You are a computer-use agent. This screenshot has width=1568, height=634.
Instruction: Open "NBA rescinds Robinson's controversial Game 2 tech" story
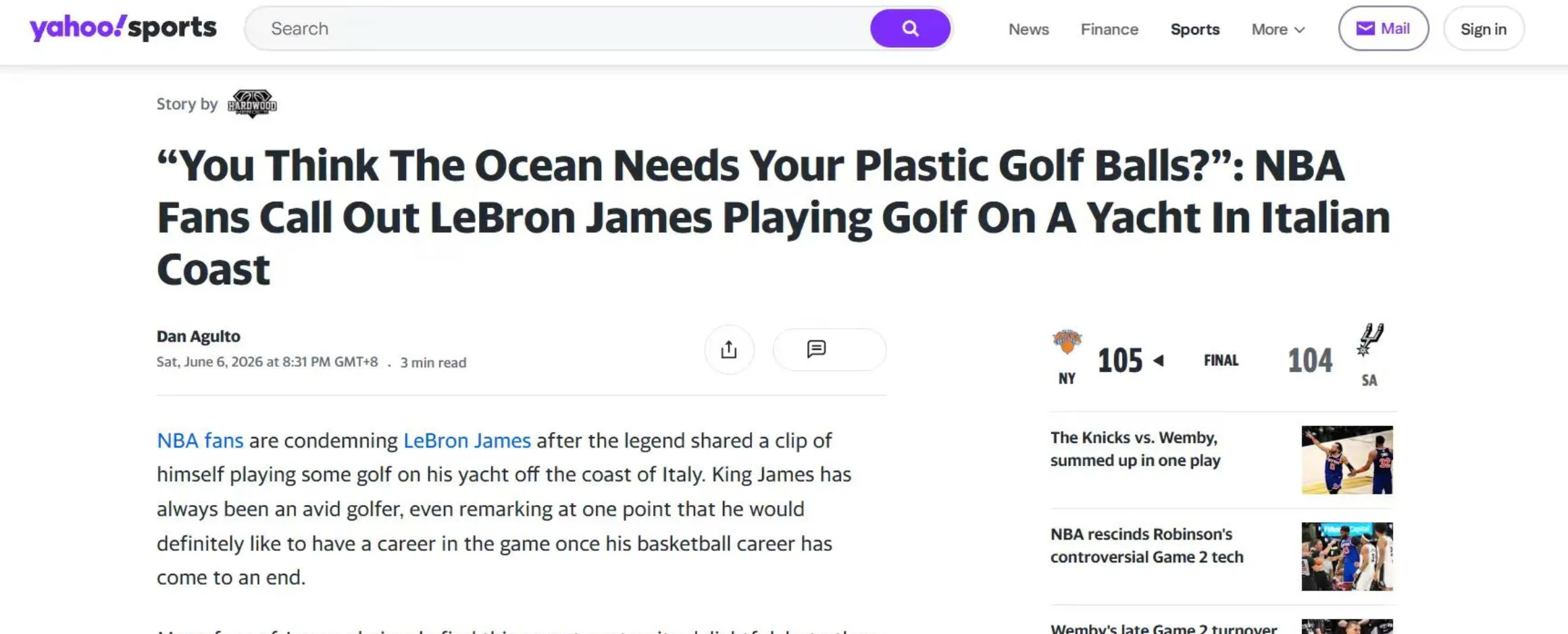[1146, 546]
